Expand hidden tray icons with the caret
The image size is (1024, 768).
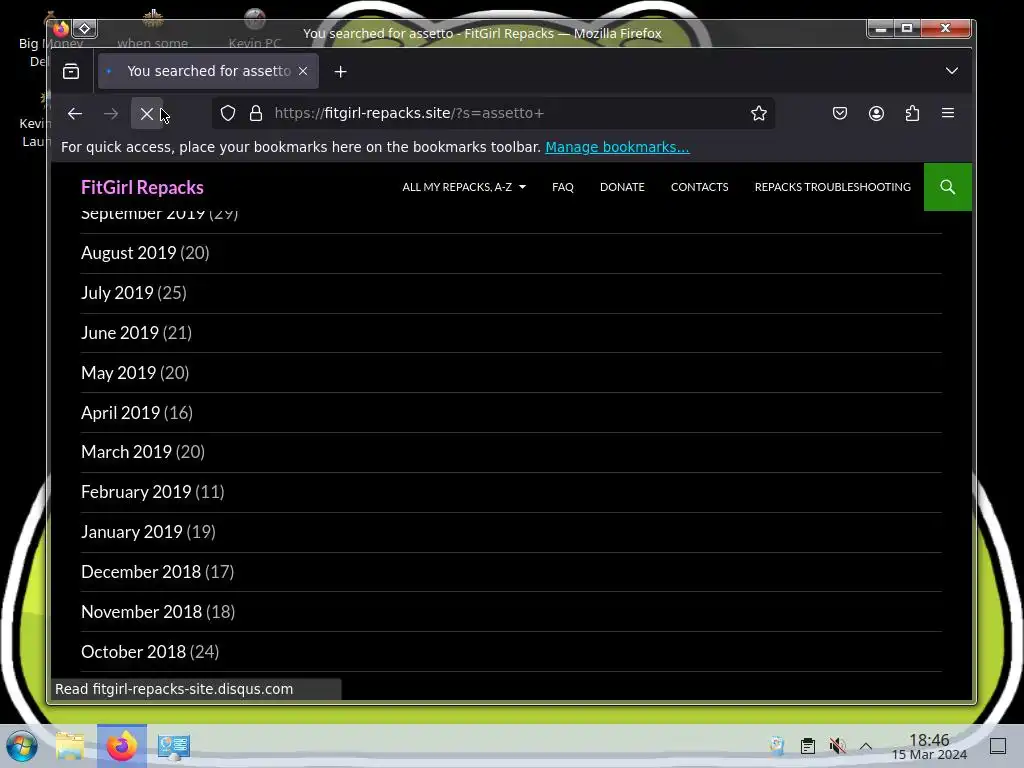(866, 746)
